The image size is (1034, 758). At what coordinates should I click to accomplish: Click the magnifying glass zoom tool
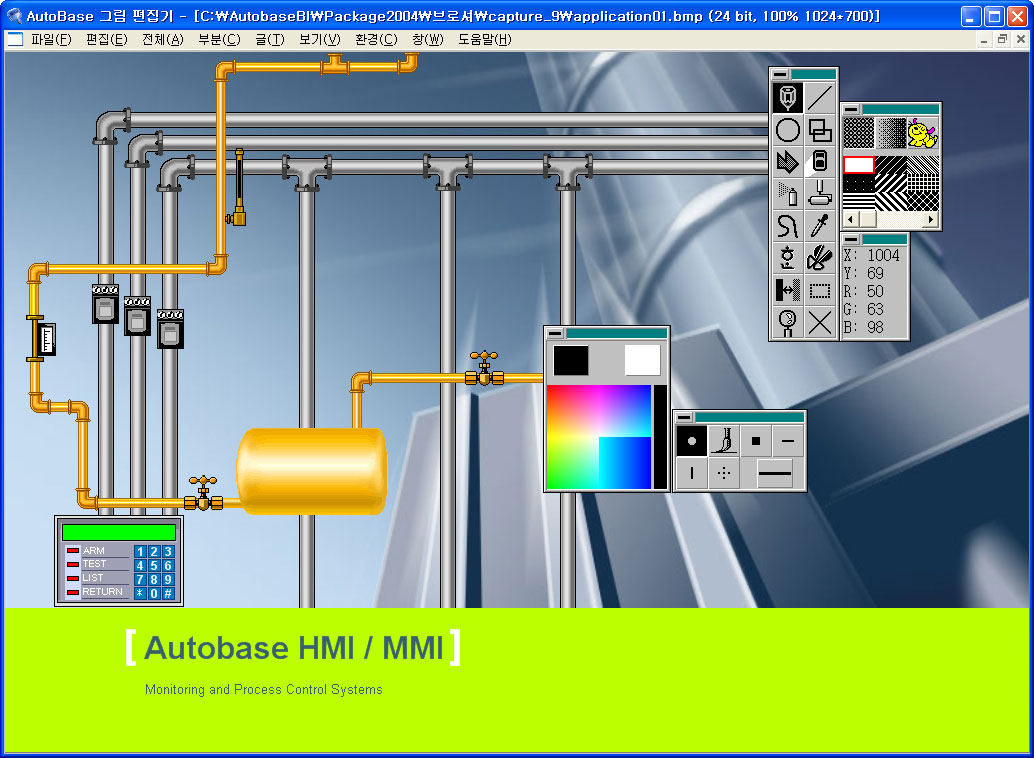point(788,322)
